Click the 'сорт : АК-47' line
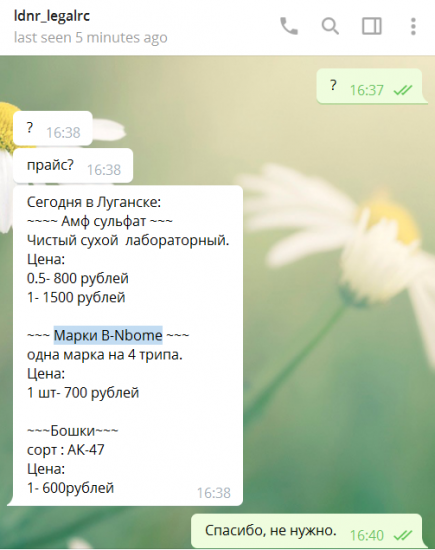Image resolution: width=435 pixels, height=550 pixels. (x=66, y=450)
